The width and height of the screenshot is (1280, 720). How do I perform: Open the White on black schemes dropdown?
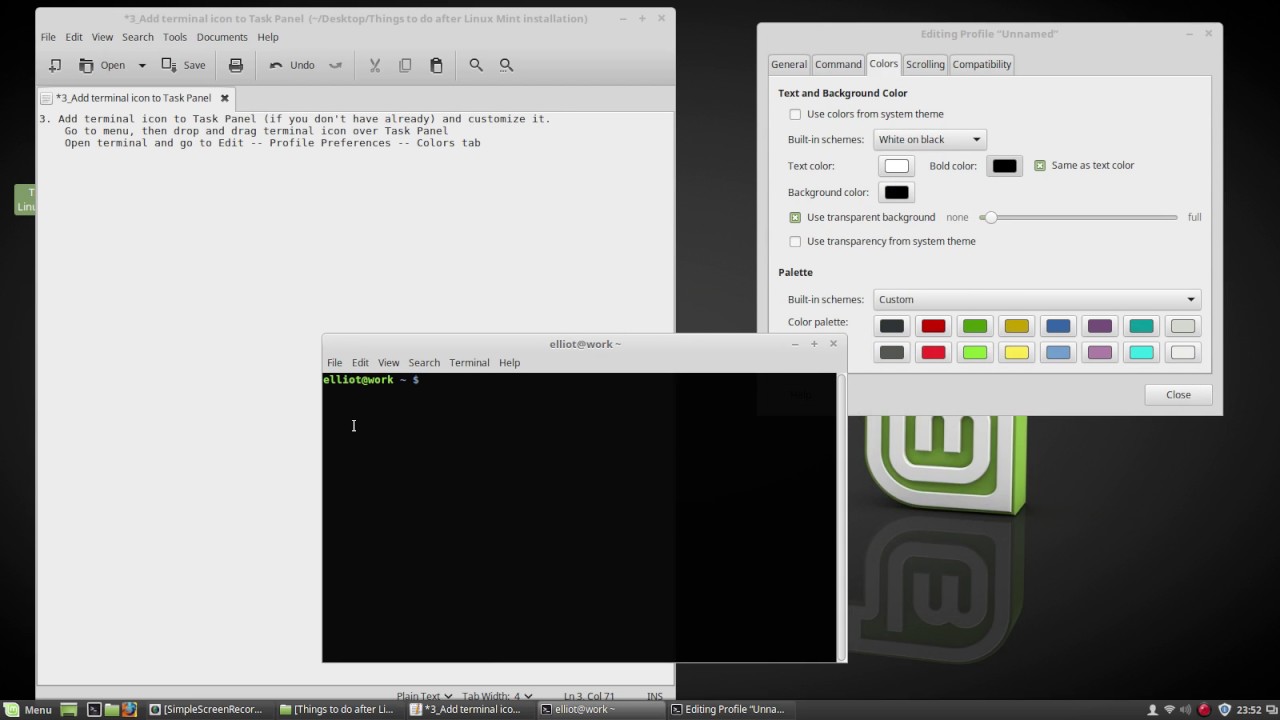tap(930, 139)
